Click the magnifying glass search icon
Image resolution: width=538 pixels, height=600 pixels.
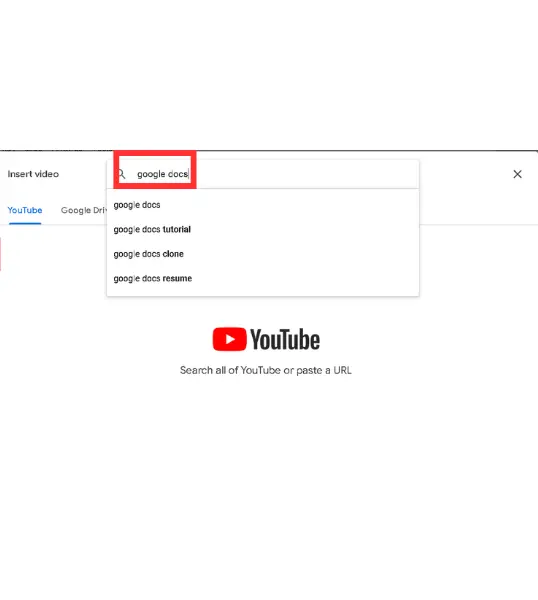[122, 174]
